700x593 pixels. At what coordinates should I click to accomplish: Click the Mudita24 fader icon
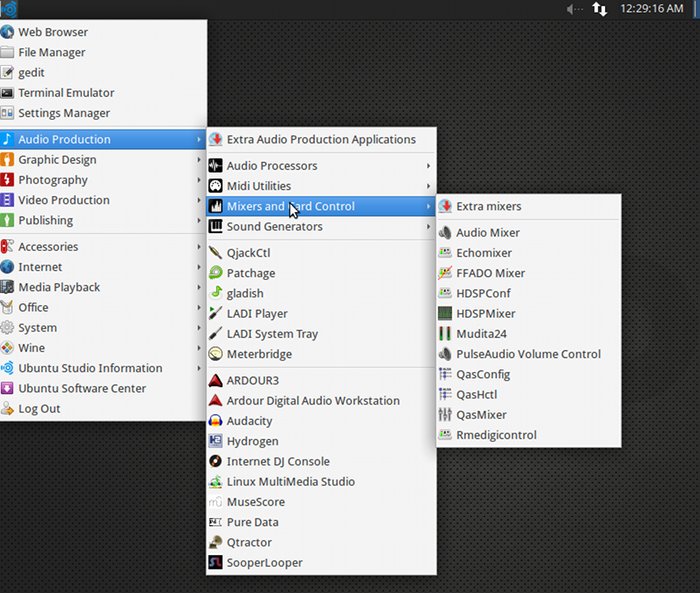(445, 334)
